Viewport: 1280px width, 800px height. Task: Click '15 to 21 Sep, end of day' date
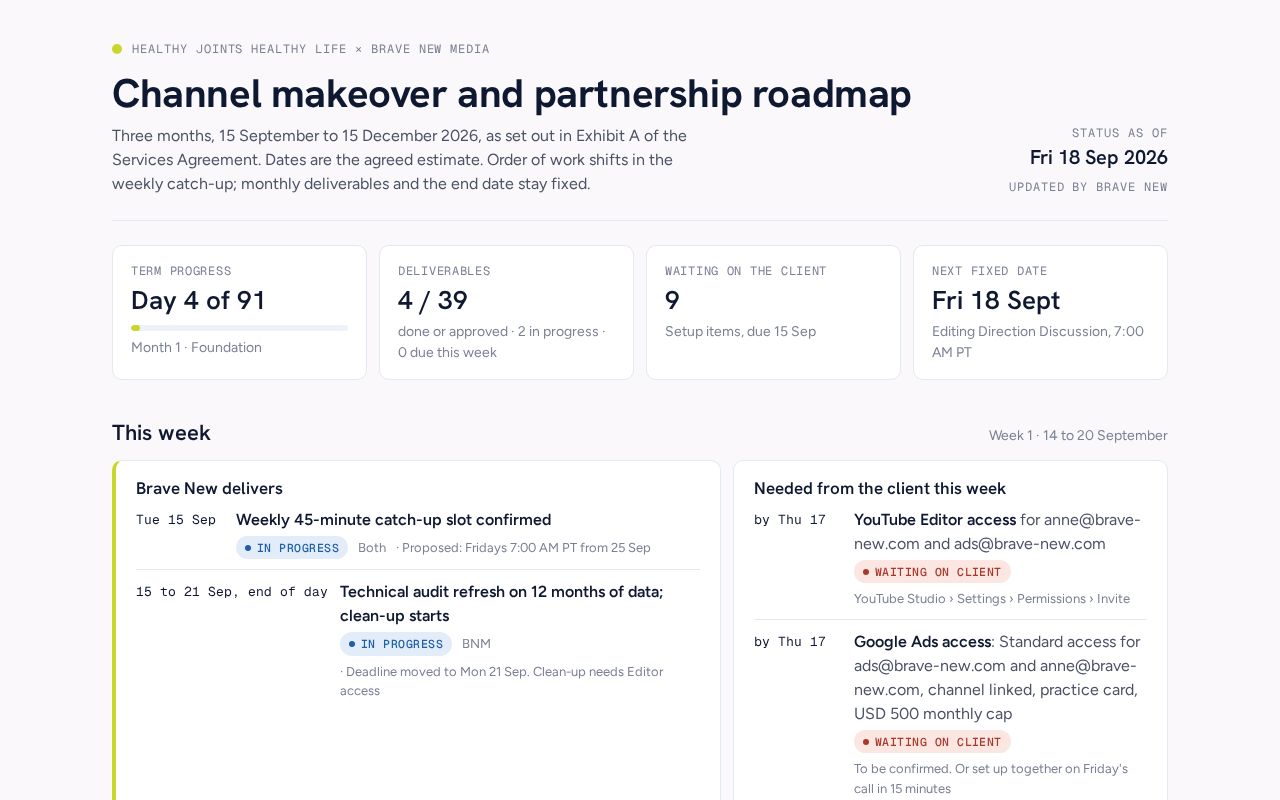(232, 592)
